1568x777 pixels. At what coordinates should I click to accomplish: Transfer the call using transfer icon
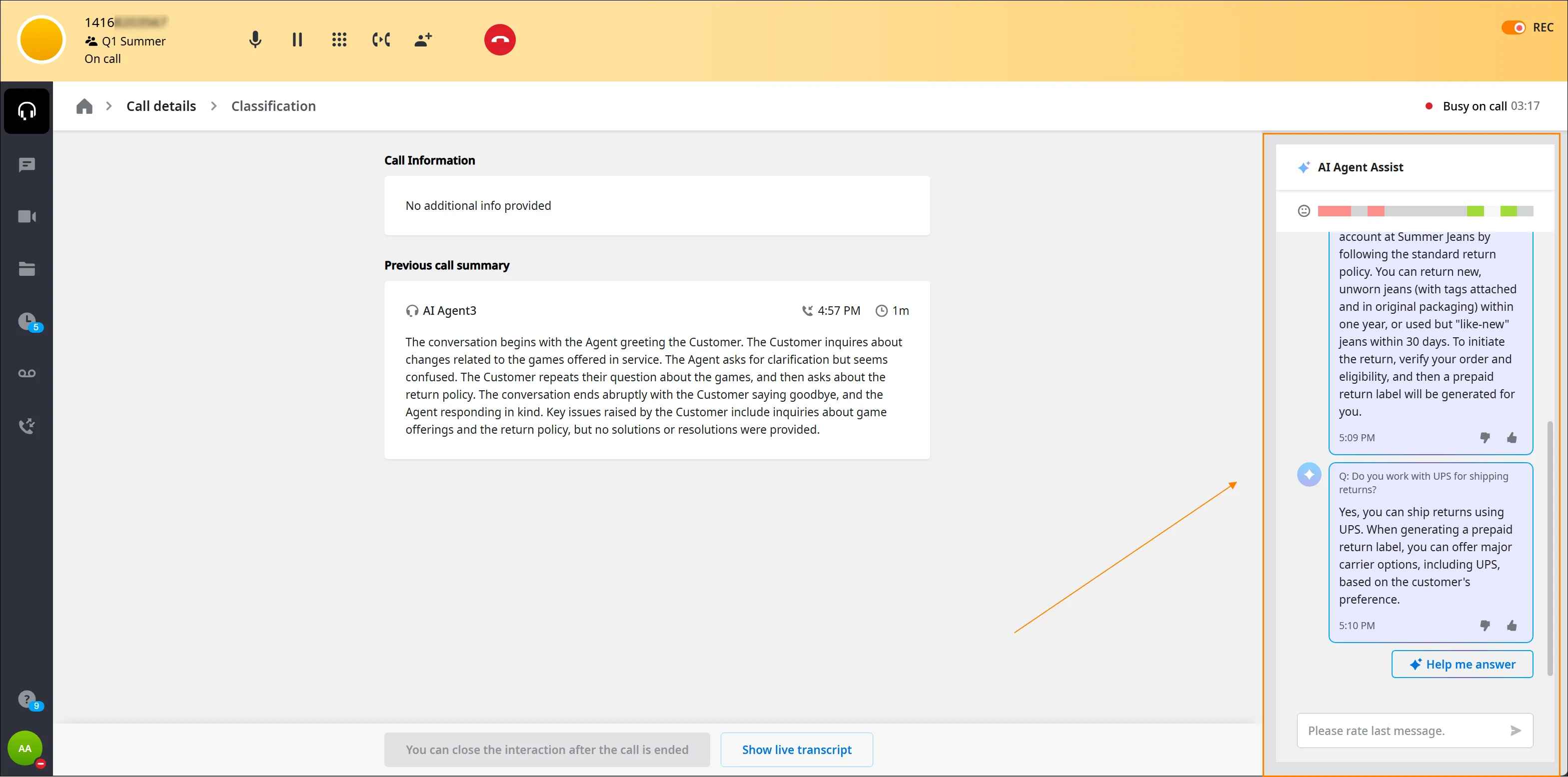381,40
